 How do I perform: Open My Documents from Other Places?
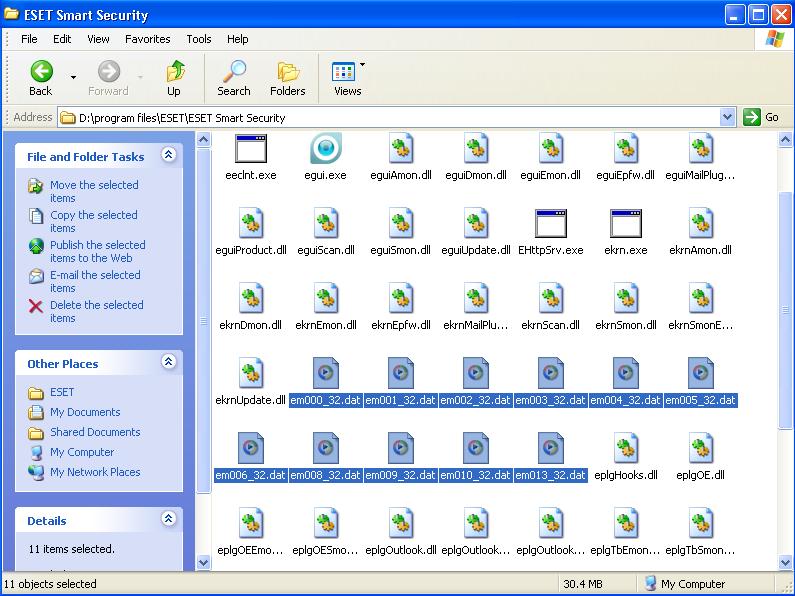[85, 412]
